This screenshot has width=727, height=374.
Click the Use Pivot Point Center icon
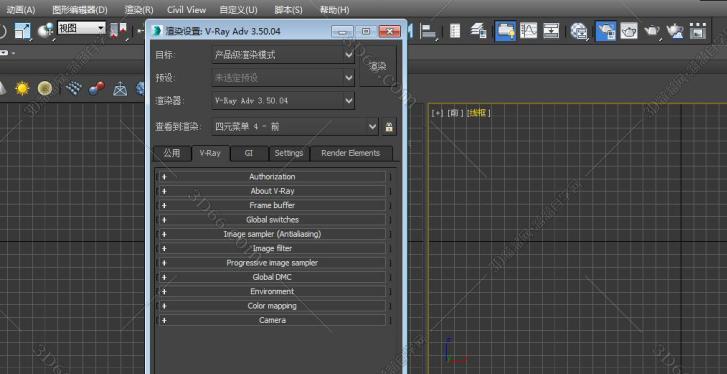click(x=118, y=31)
